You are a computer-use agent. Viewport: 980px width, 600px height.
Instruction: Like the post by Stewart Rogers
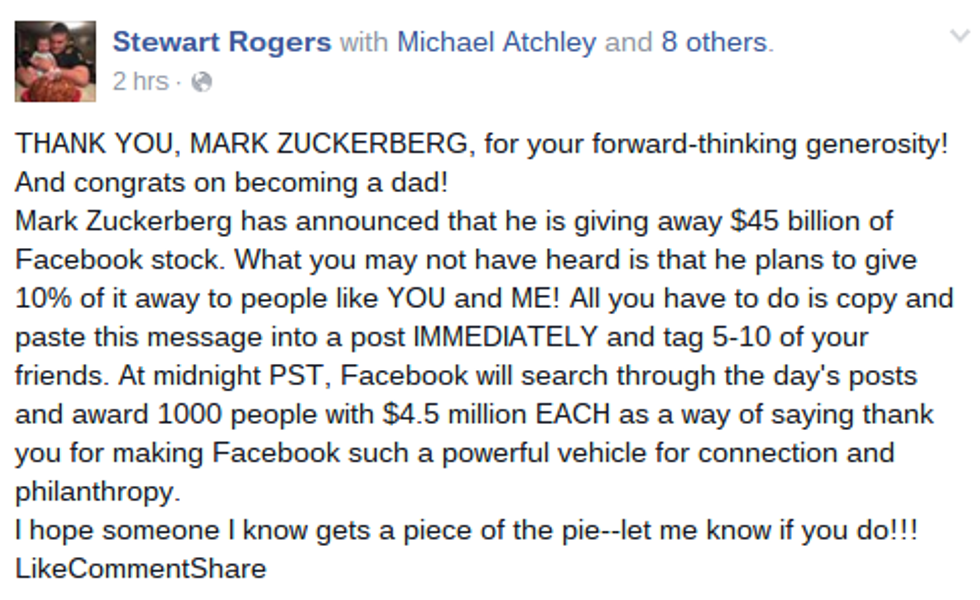point(39,569)
